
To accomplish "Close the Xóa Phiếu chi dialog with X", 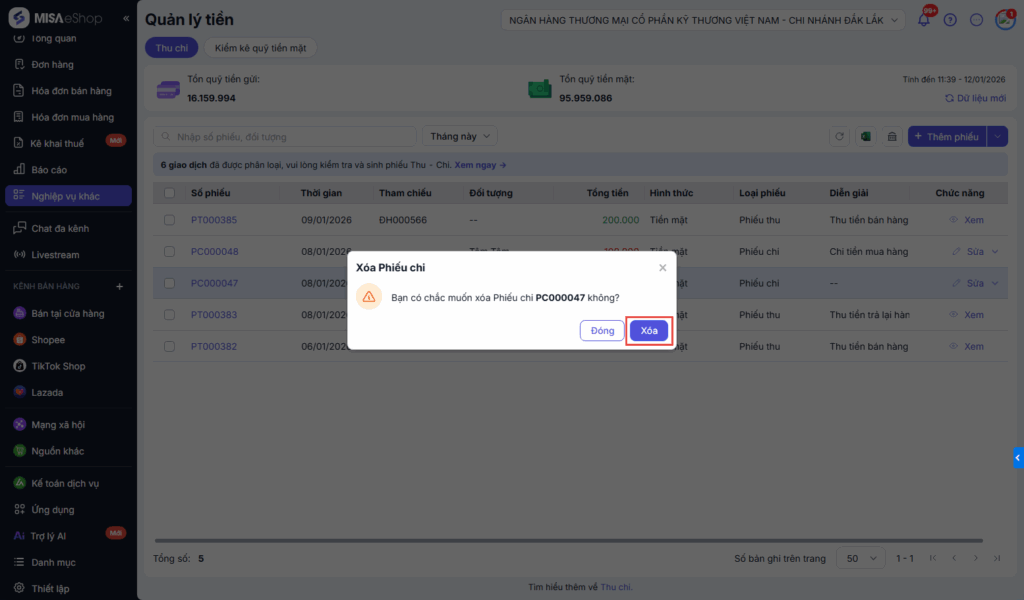I will (662, 268).
